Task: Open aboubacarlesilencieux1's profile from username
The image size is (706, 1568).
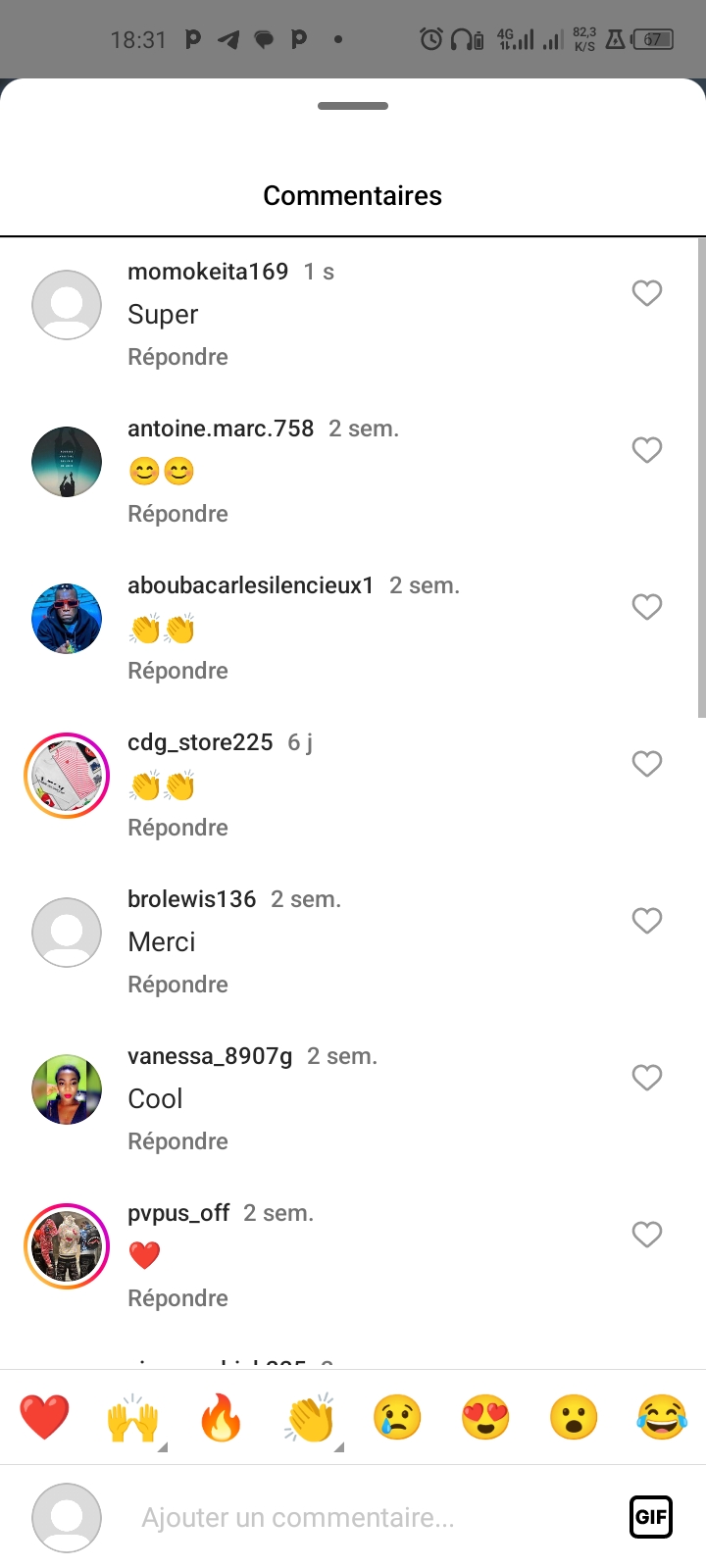Action: tap(250, 585)
